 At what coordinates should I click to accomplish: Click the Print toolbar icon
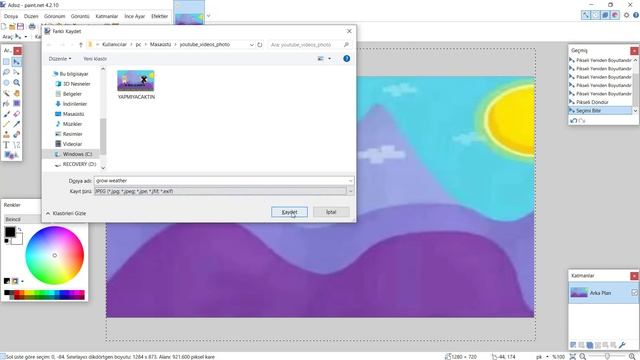point(32,27)
